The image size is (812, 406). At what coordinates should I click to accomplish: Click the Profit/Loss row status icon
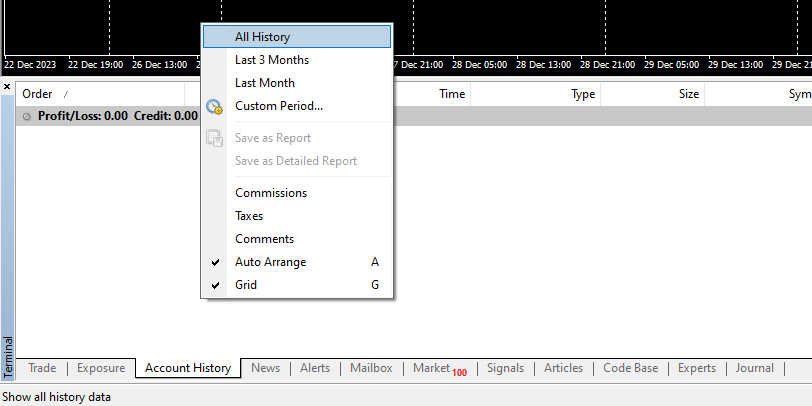click(27, 116)
